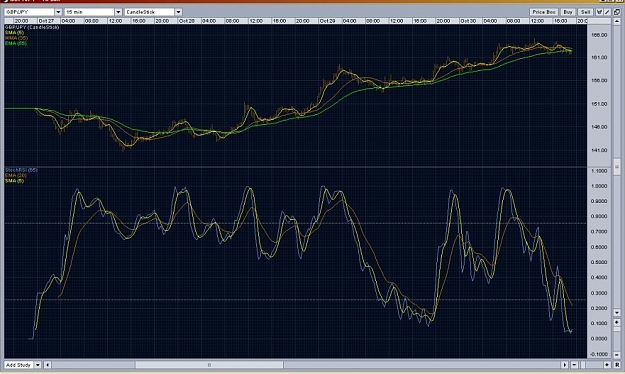Click the Add Study button

coord(18,365)
